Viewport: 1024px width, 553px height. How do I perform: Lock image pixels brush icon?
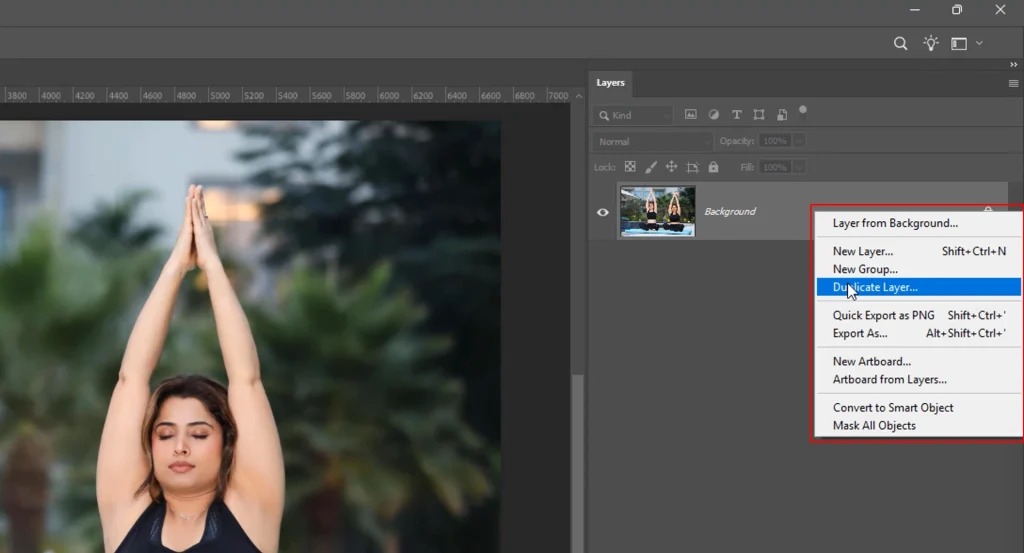(x=650, y=167)
